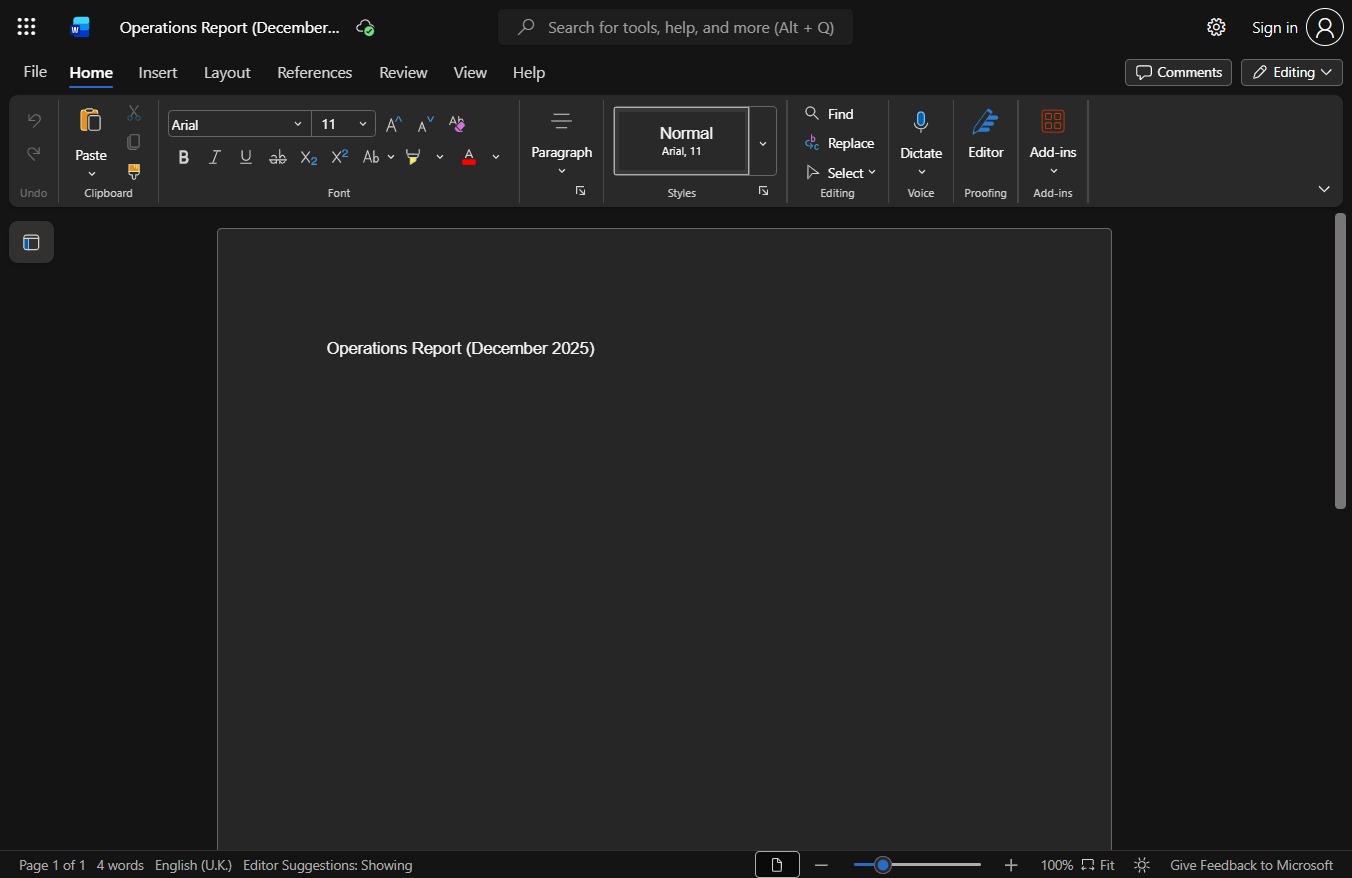The width and height of the screenshot is (1352, 878).
Task: Switch to print layout page view
Action: pyautogui.click(x=777, y=865)
